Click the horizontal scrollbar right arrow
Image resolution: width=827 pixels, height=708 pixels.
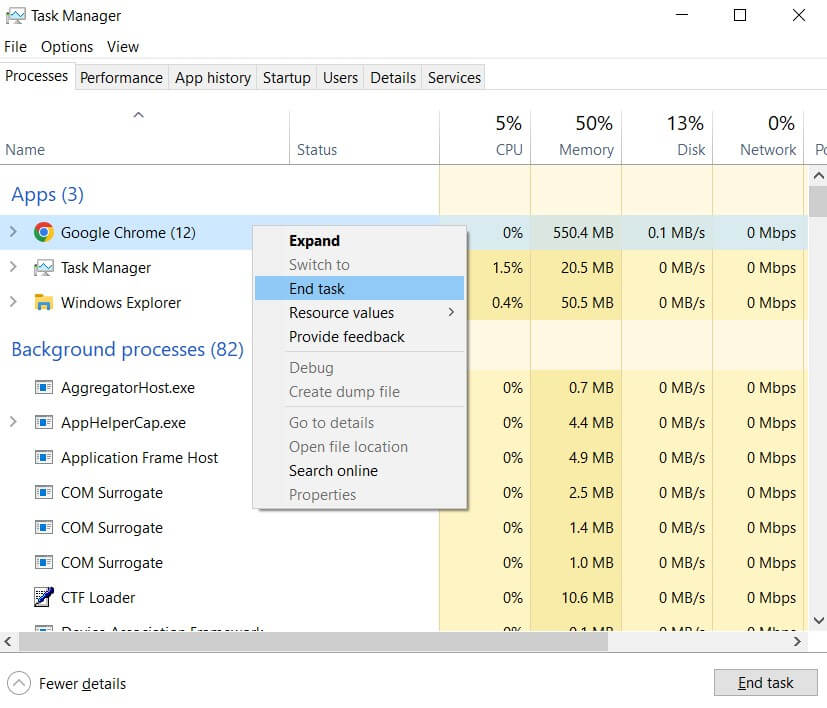pyautogui.click(x=797, y=642)
